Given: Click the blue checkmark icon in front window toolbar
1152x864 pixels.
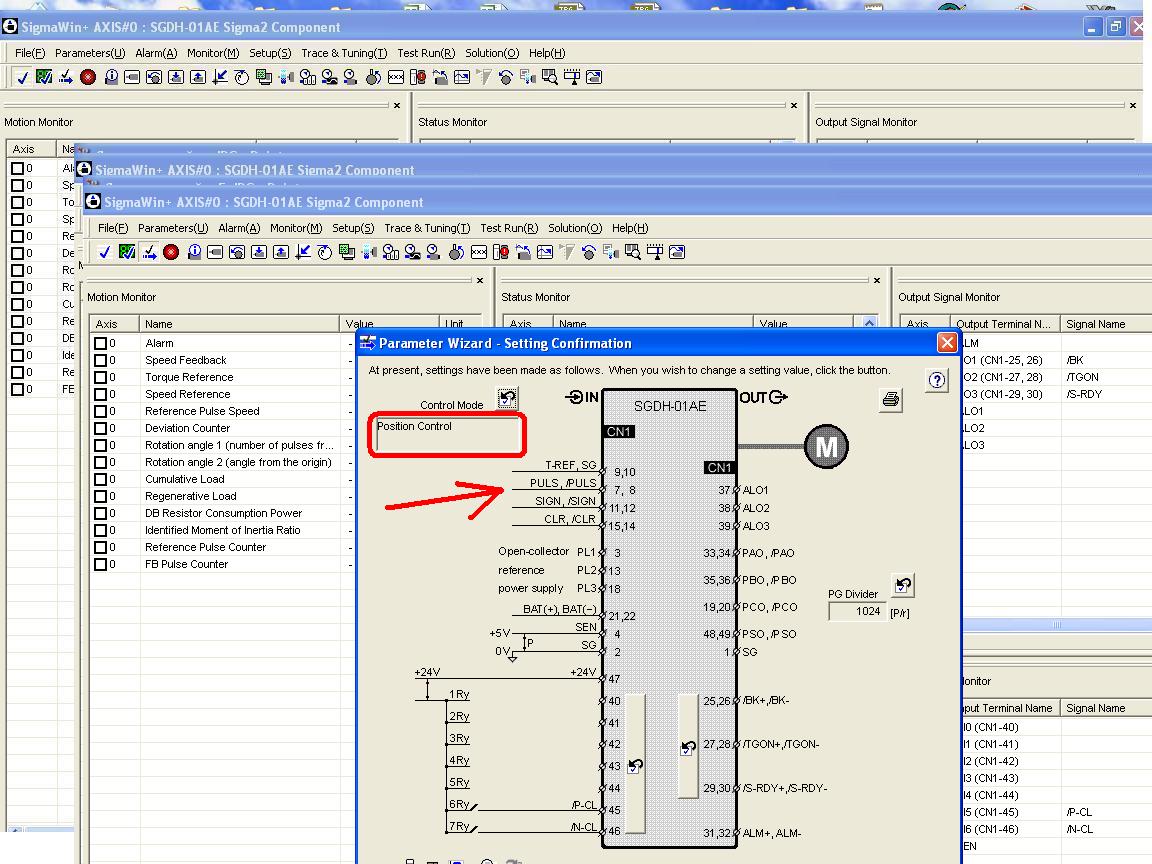Looking at the screenshot, I should [x=105, y=253].
